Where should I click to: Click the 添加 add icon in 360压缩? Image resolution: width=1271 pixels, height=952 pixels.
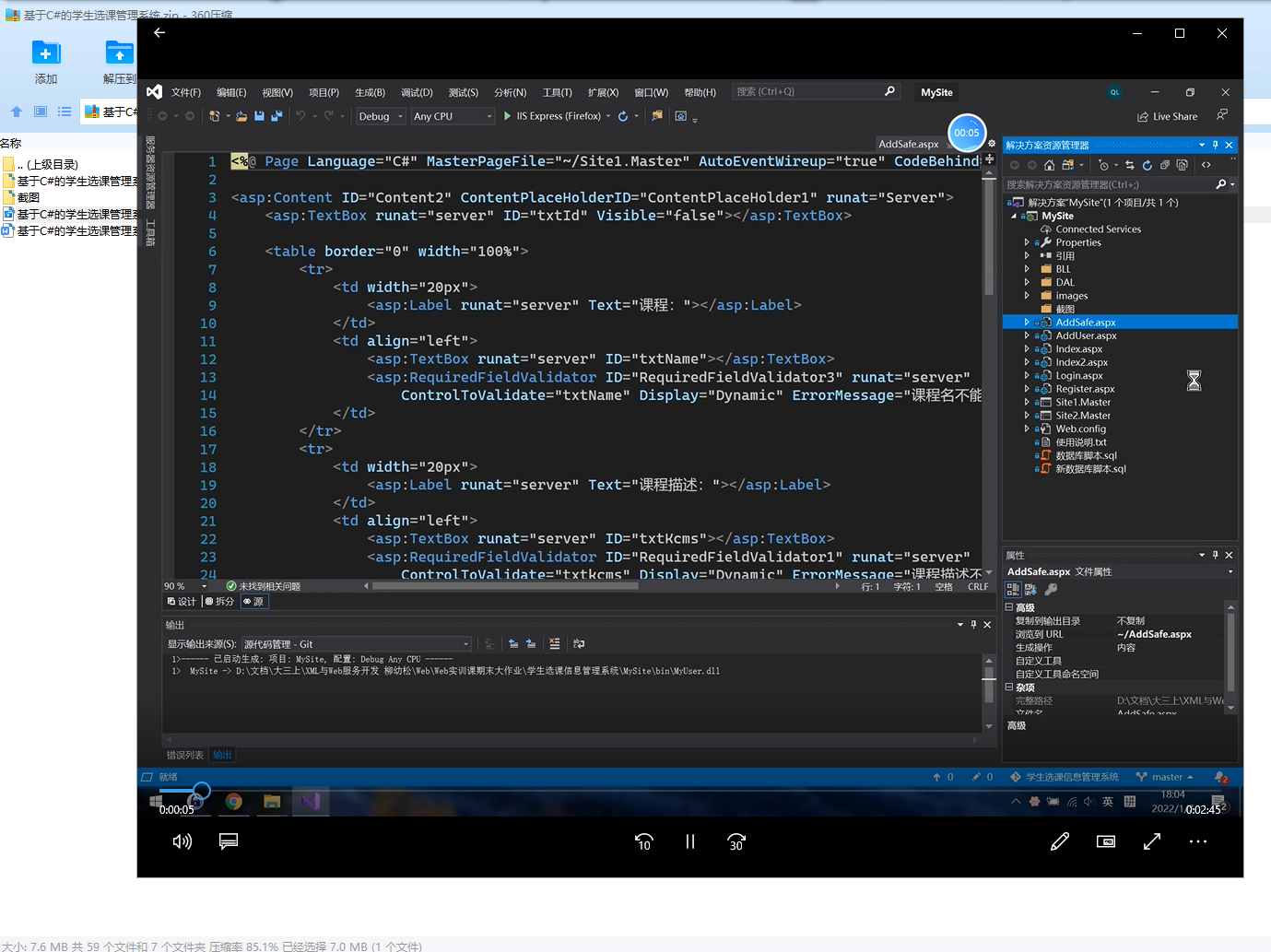(46, 53)
